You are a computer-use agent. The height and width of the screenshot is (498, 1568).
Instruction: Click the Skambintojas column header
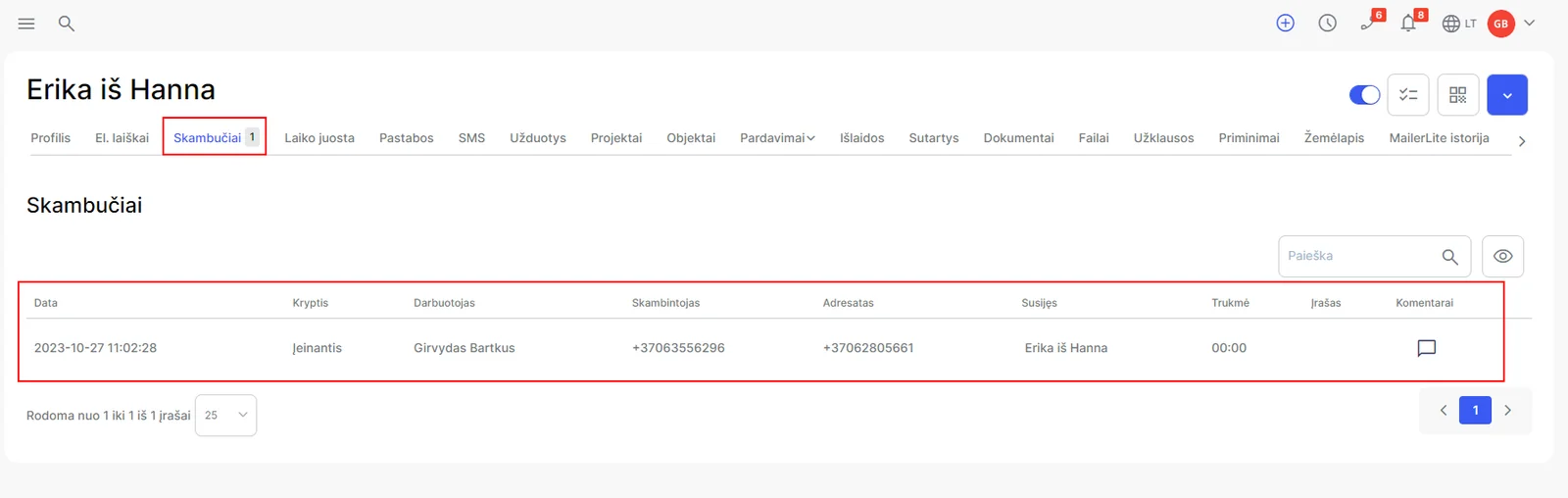pos(666,303)
